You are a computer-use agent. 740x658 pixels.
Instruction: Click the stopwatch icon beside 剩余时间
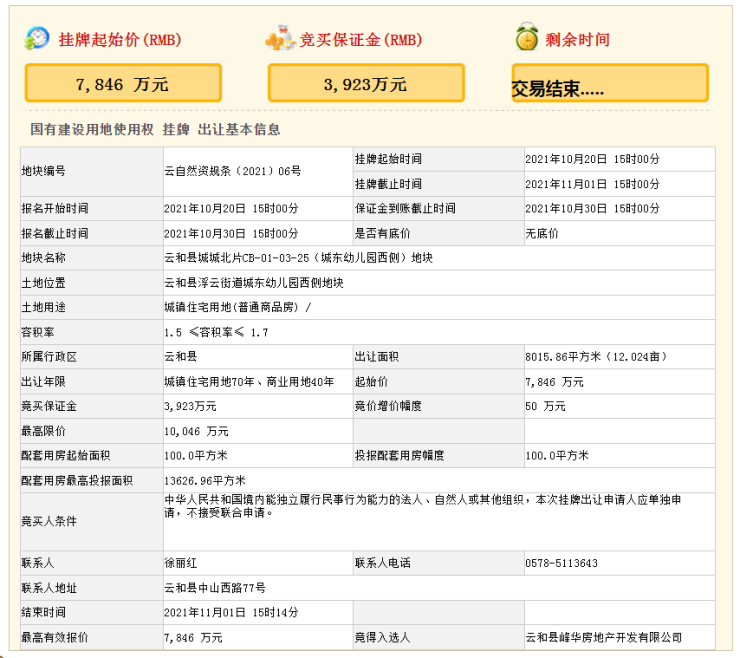tap(526, 39)
